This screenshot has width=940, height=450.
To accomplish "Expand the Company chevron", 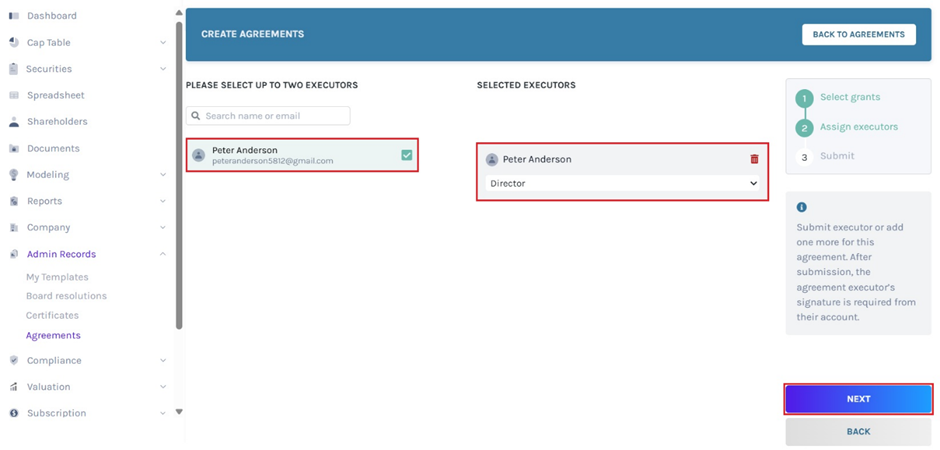I will (x=163, y=228).
